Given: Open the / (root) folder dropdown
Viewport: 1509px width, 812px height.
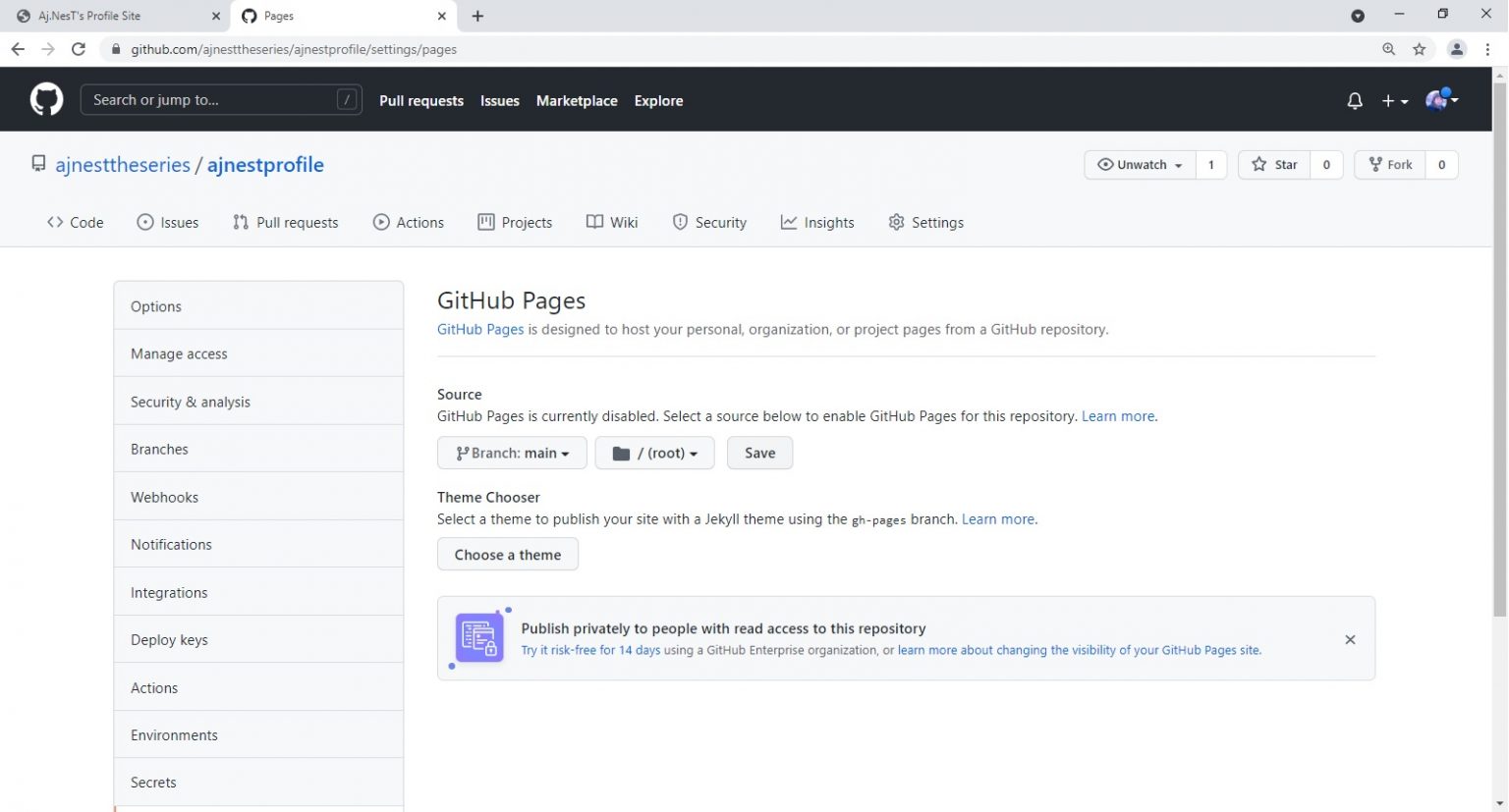Looking at the screenshot, I should click(x=654, y=453).
